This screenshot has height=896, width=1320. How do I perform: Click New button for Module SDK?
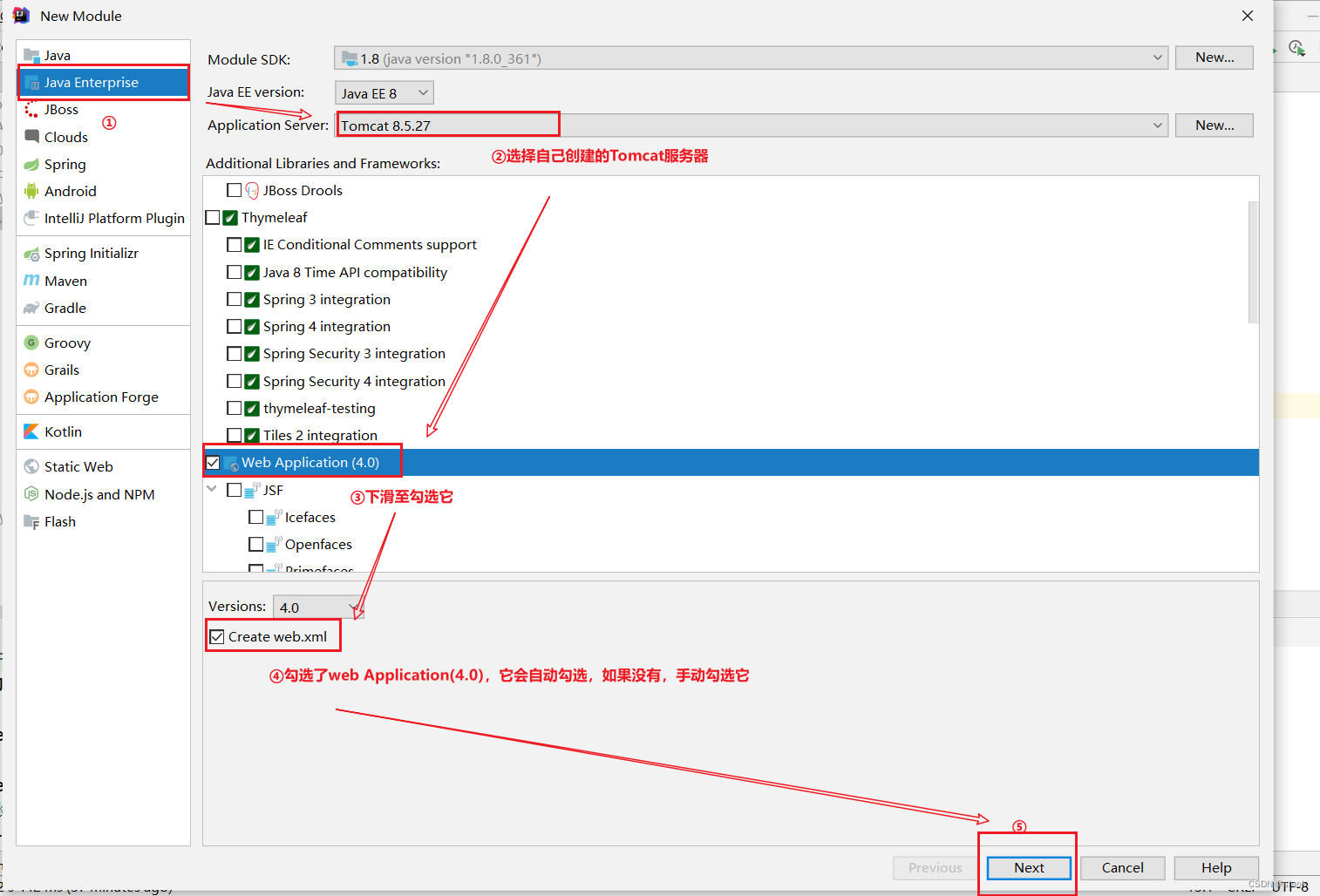pyautogui.click(x=1214, y=58)
